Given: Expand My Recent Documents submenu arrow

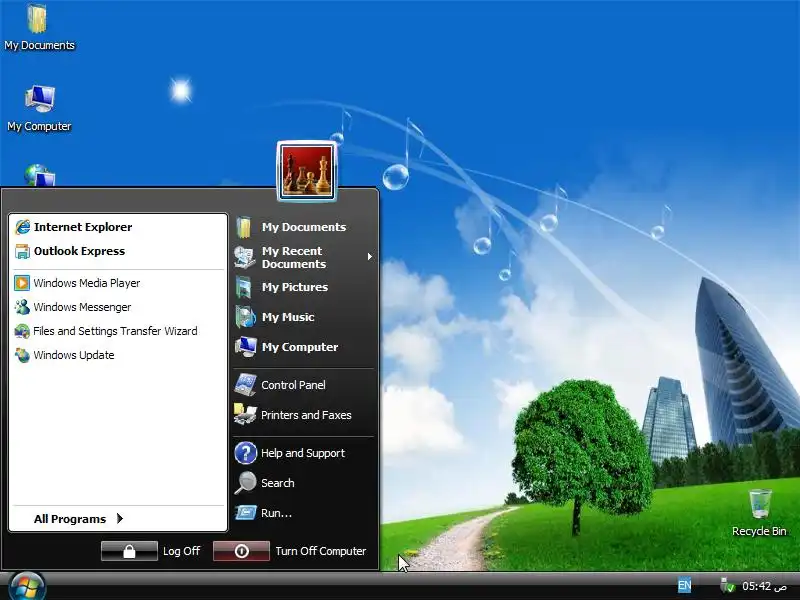Looking at the screenshot, I should click(369, 257).
